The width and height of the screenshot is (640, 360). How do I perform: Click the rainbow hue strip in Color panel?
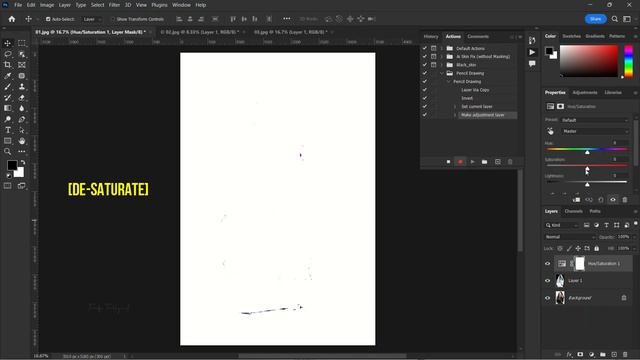tap(629, 61)
